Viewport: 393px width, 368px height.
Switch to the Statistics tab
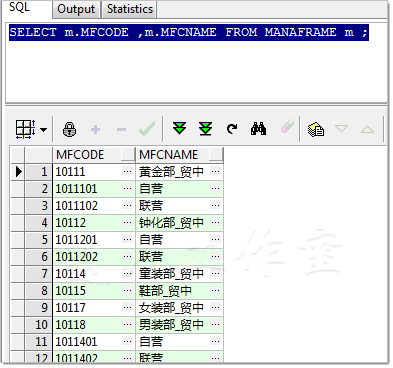(130, 9)
